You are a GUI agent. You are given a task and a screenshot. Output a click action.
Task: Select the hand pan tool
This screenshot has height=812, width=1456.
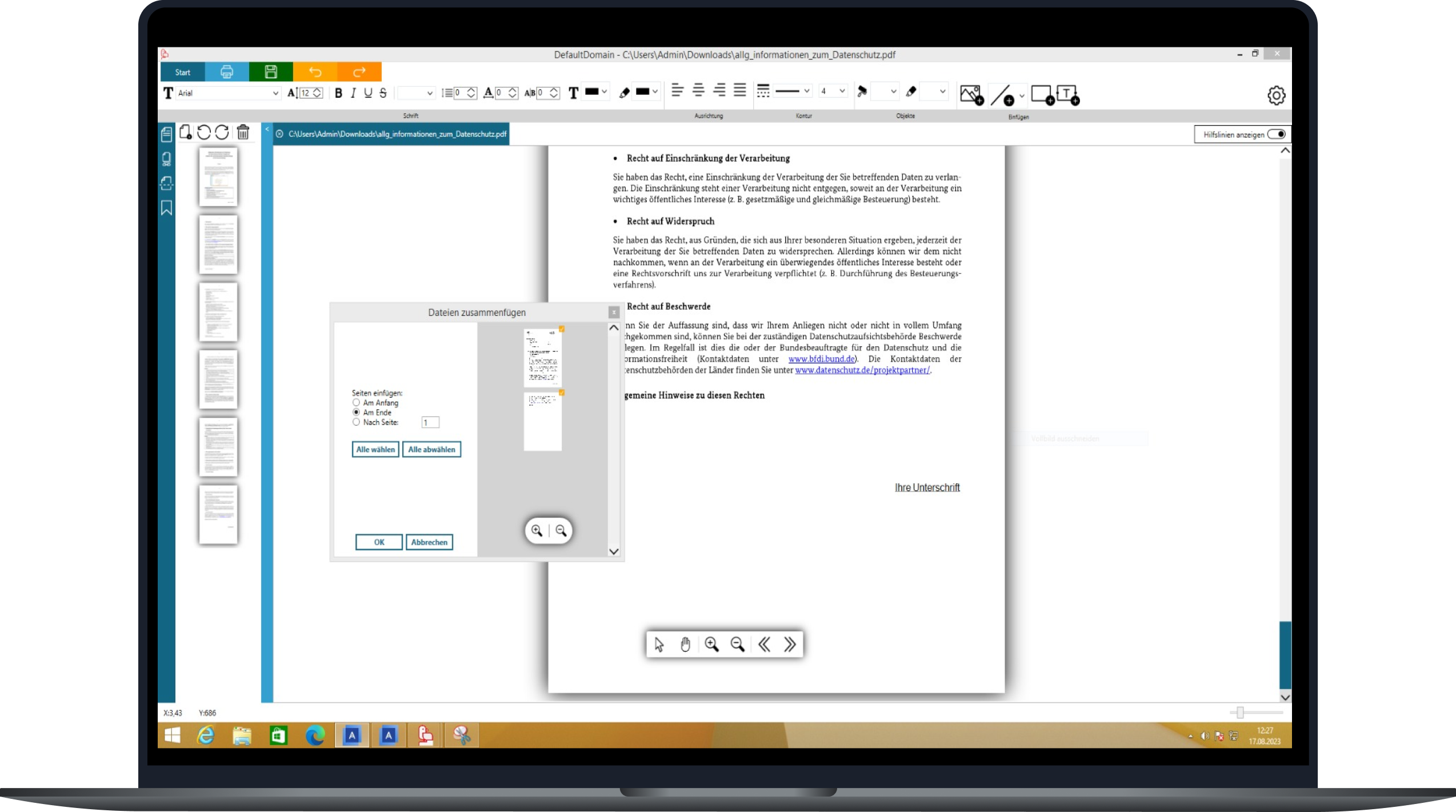685,645
